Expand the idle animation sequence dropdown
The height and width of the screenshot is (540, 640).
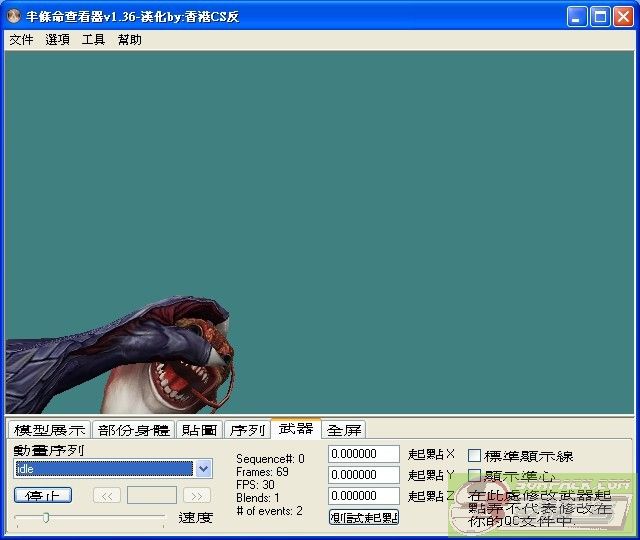click(204, 469)
